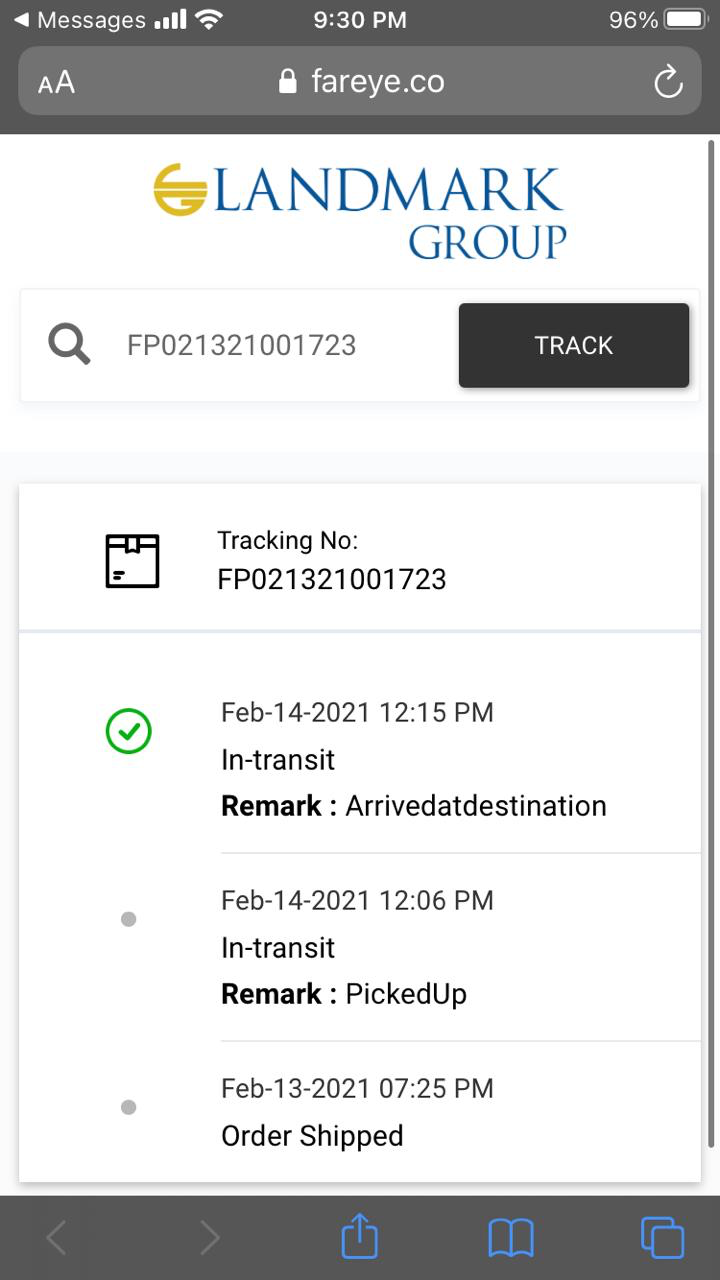Tap the Safari reload page icon
The image size is (720, 1280).
[x=668, y=82]
